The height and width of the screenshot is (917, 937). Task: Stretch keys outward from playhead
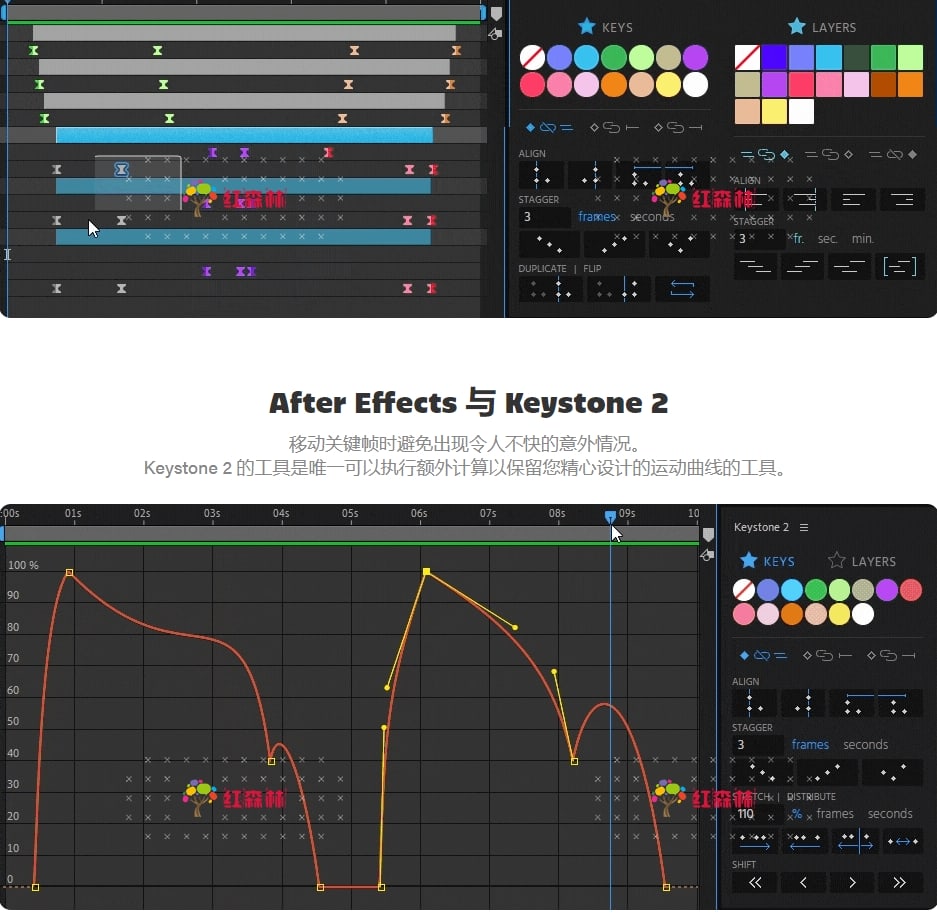[856, 841]
